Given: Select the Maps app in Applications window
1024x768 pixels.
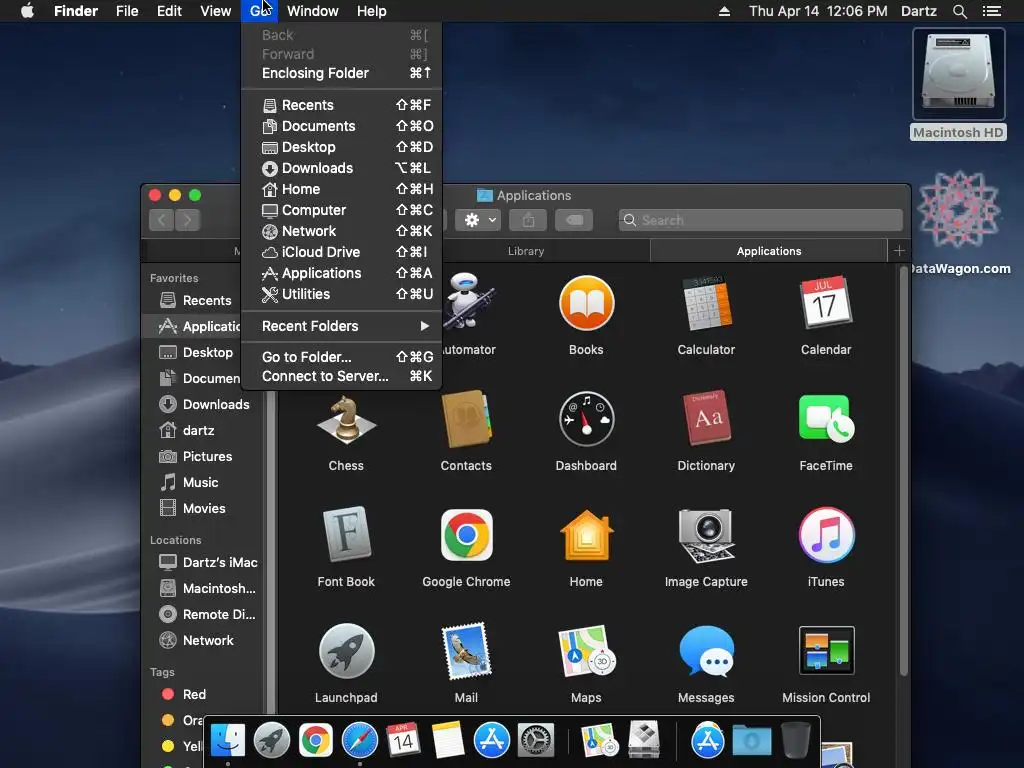Looking at the screenshot, I should pyautogui.click(x=586, y=651).
